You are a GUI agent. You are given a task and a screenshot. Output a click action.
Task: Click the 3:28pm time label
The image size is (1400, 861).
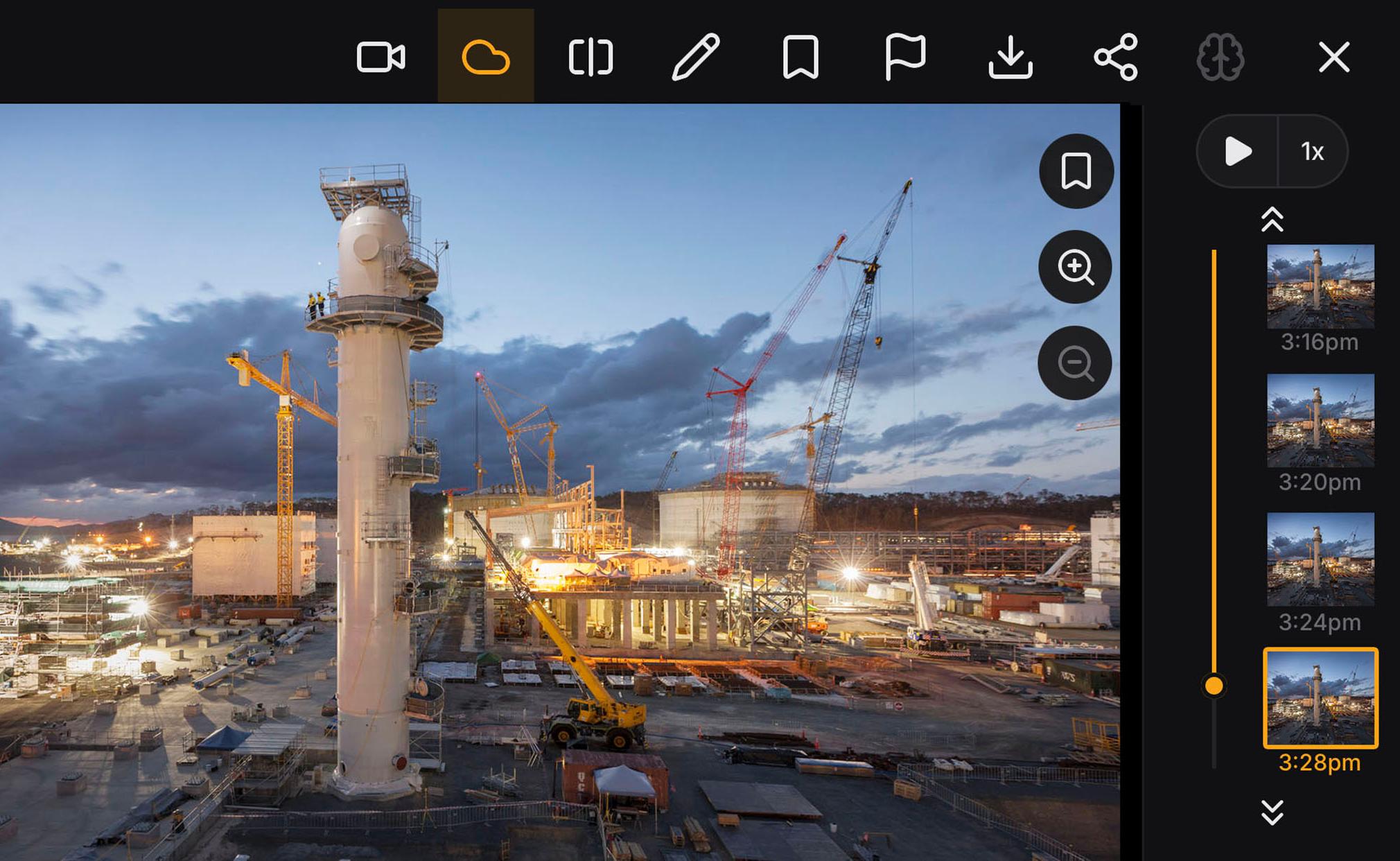pyautogui.click(x=1320, y=763)
